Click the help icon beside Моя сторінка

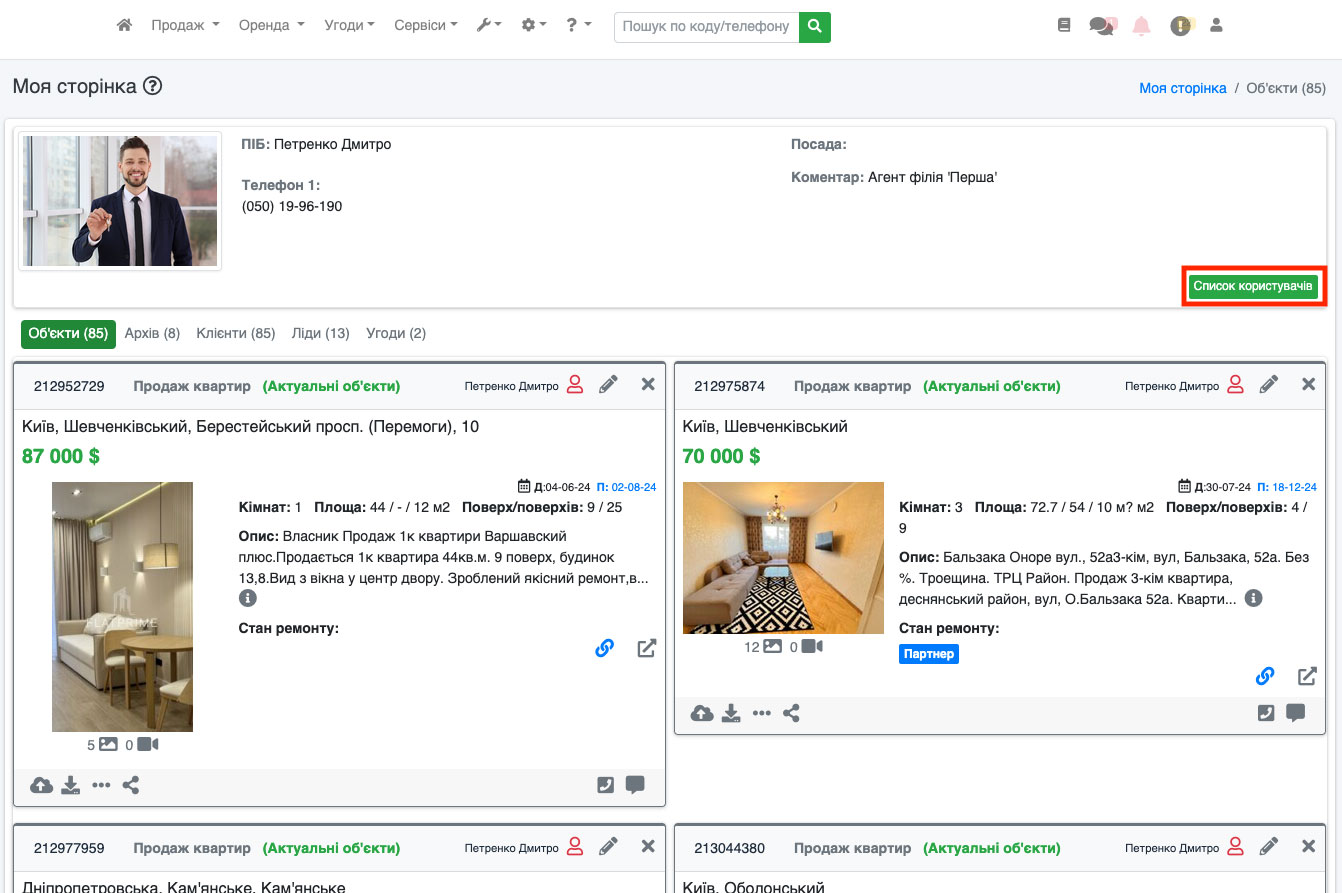[152, 87]
